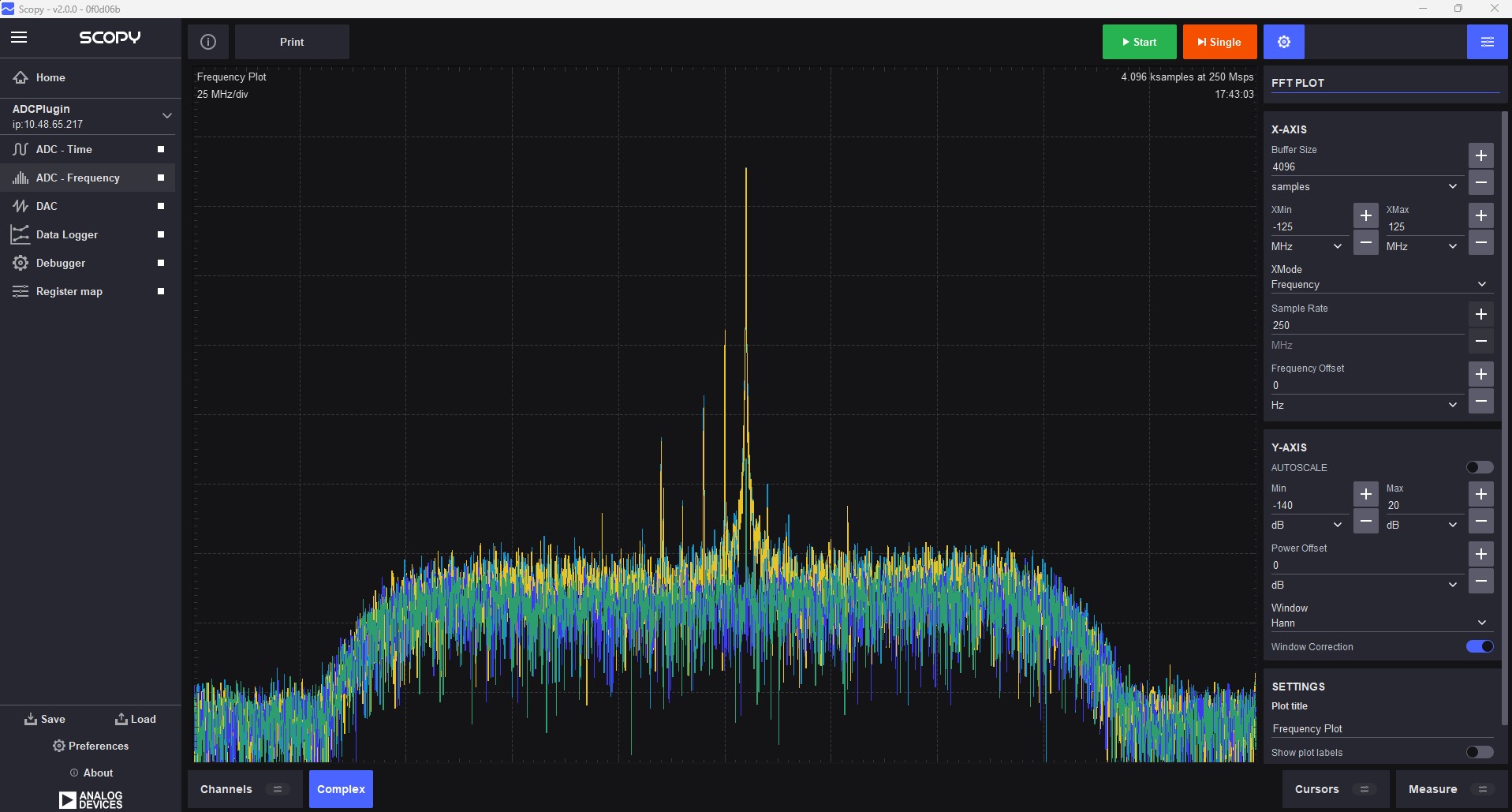Disable Window Correction

pyautogui.click(x=1479, y=646)
